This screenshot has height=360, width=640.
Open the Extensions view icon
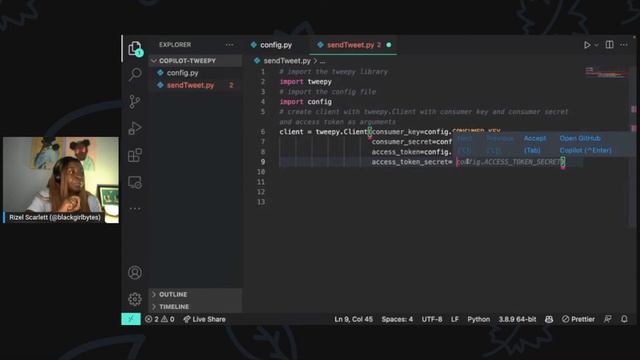tap(135, 155)
